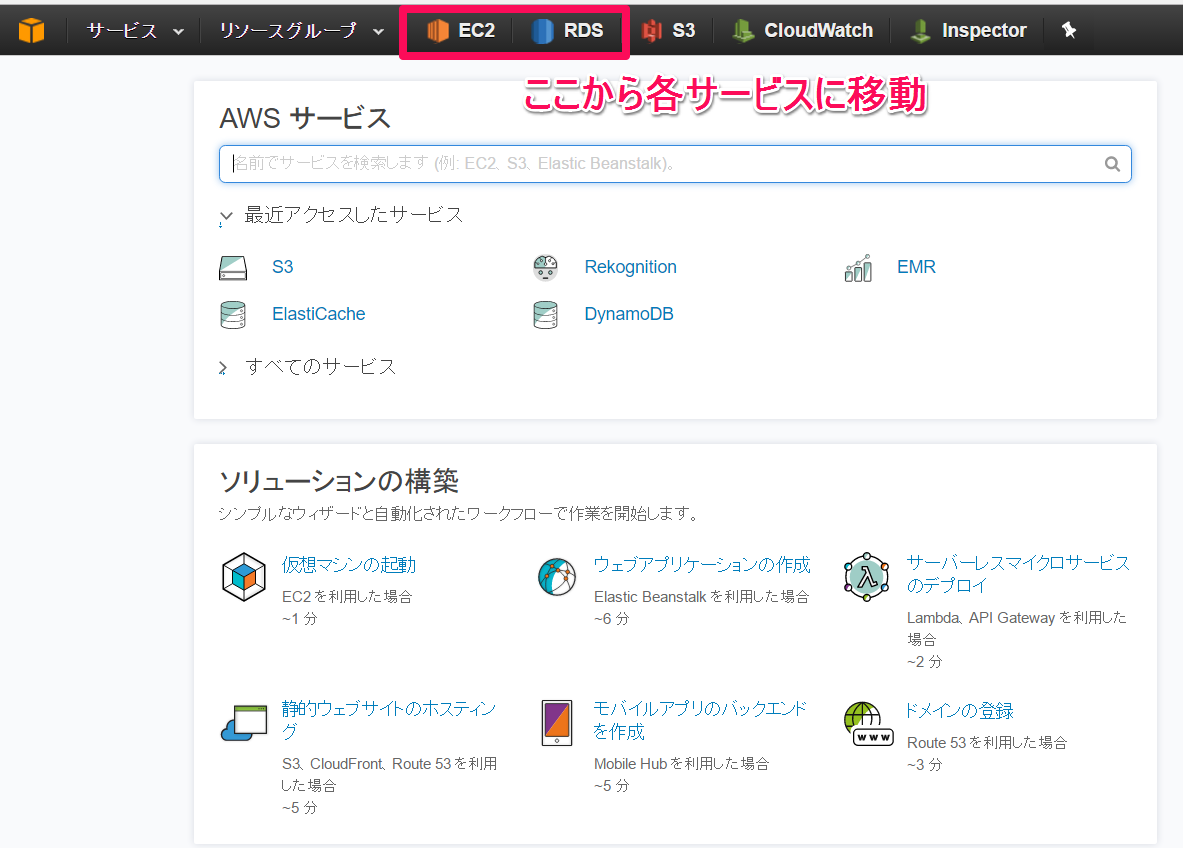Click the mobile app tablet icon

(x=557, y=723)
